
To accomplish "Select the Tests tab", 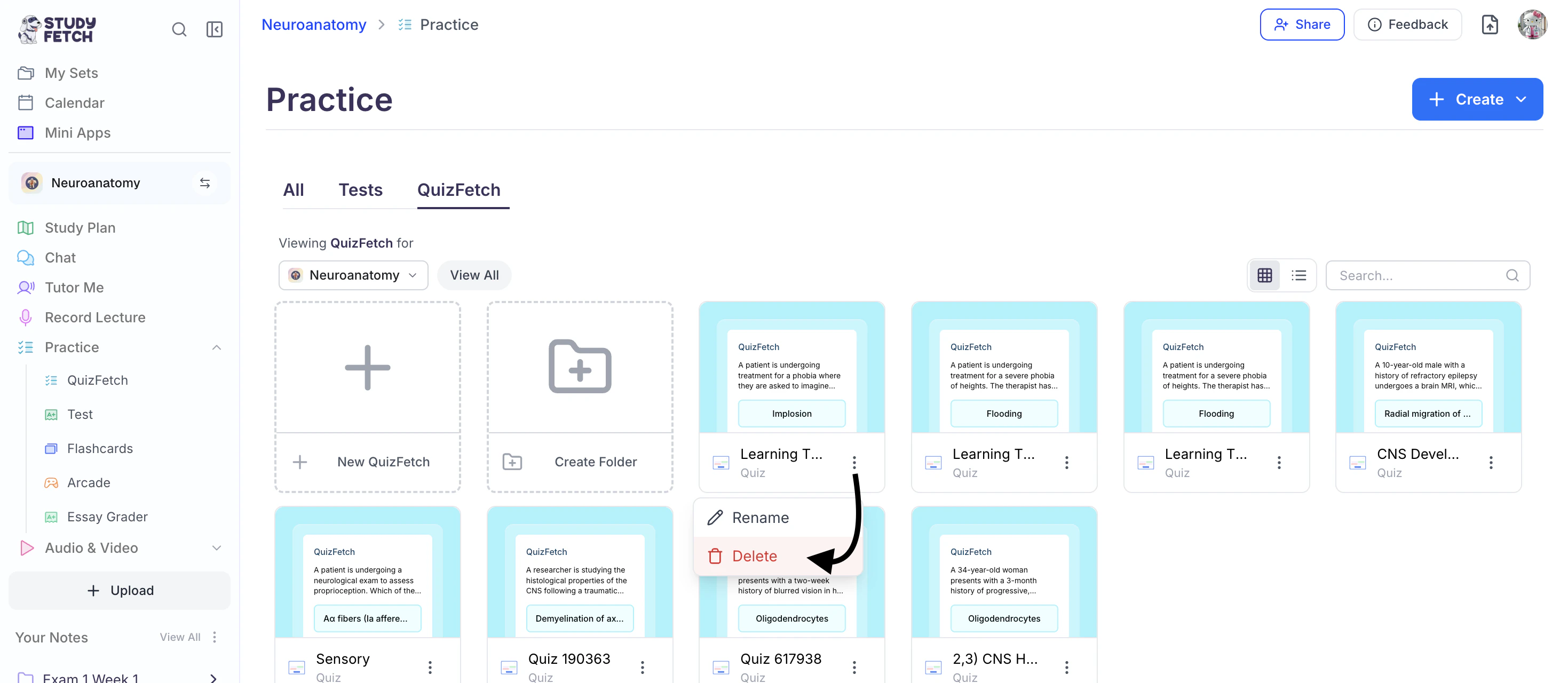I will pos(360,190).
